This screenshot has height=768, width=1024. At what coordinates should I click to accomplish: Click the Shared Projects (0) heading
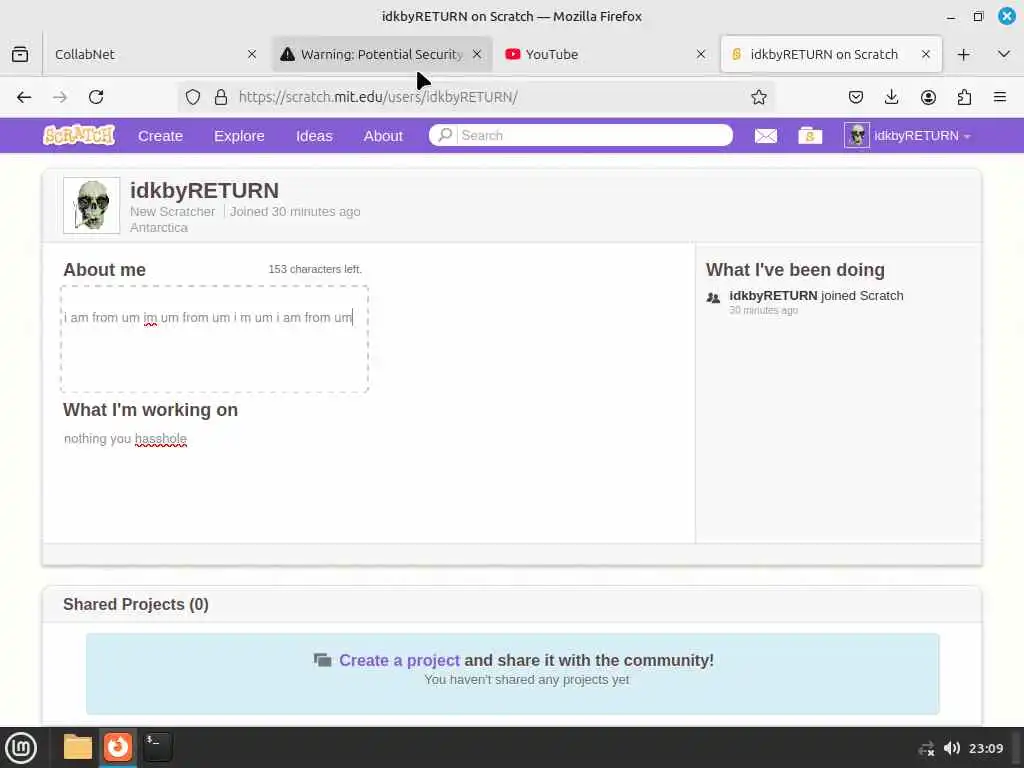point(136,605)
